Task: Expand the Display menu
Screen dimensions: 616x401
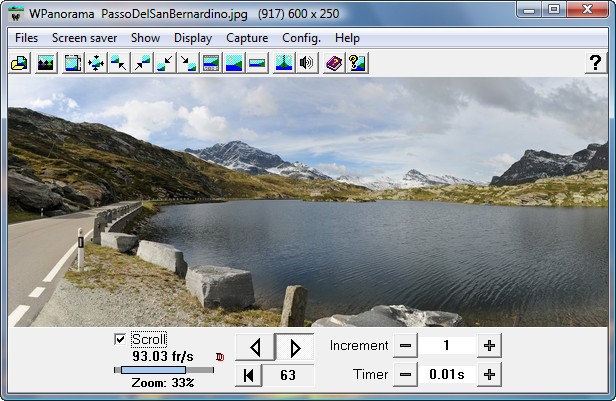Action: click(193, 38)
